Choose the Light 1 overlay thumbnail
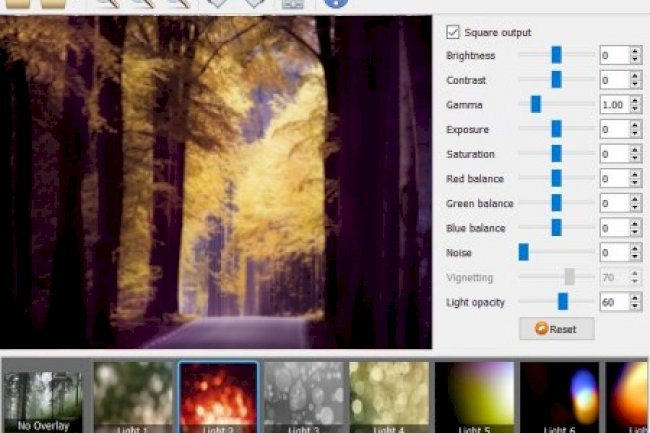 [133, 398]
